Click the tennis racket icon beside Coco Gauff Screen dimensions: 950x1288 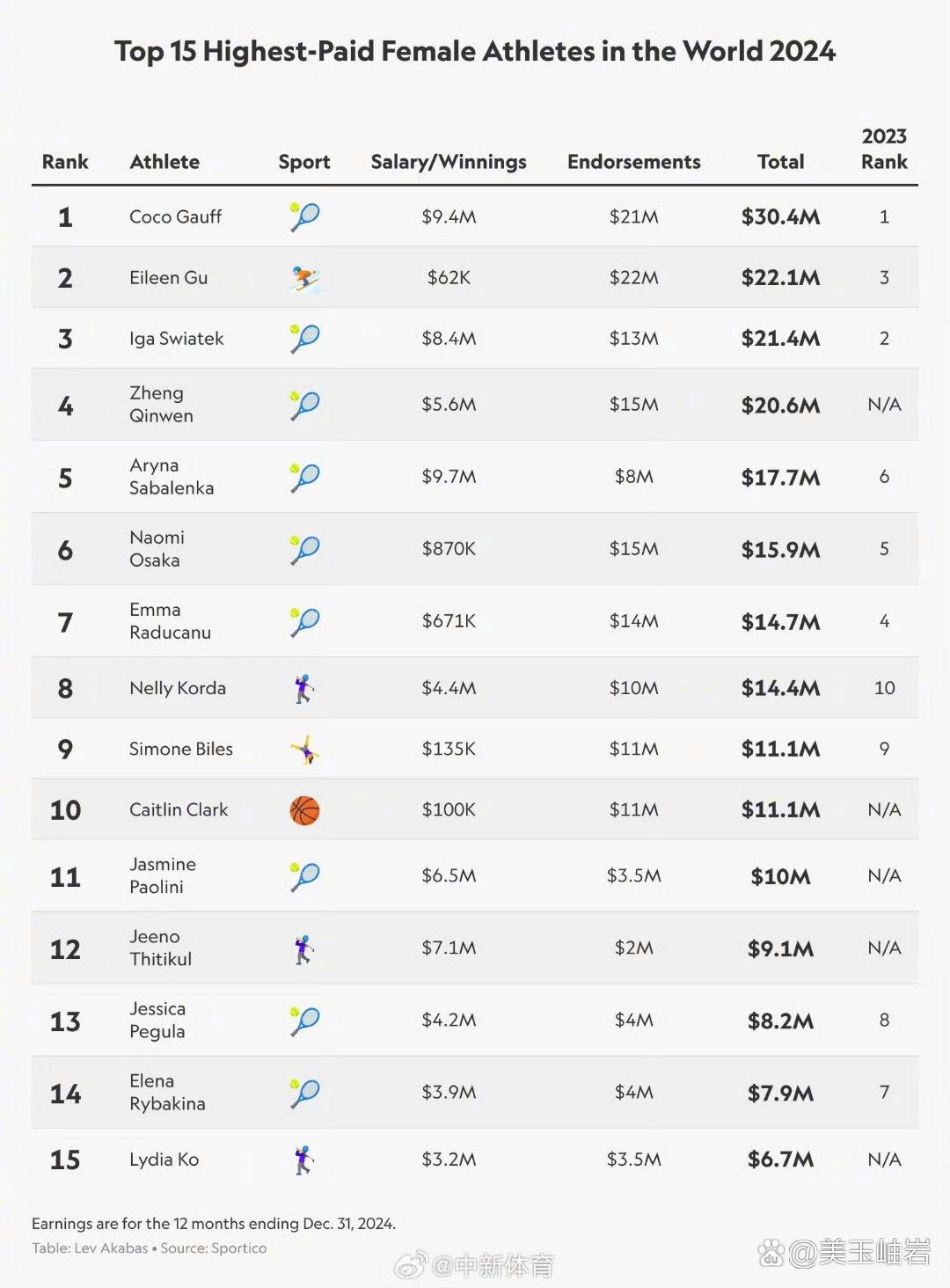304,216
